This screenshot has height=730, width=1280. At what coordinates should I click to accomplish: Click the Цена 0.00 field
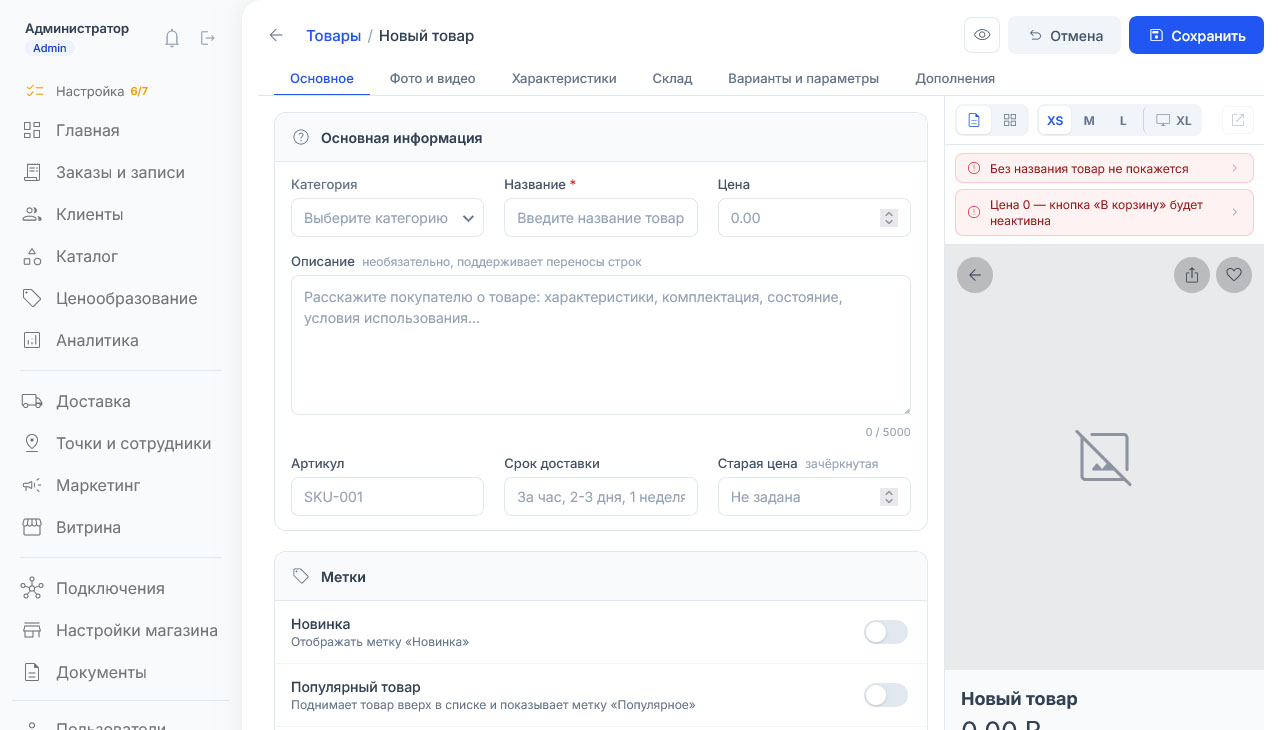[x=814, y=218]
